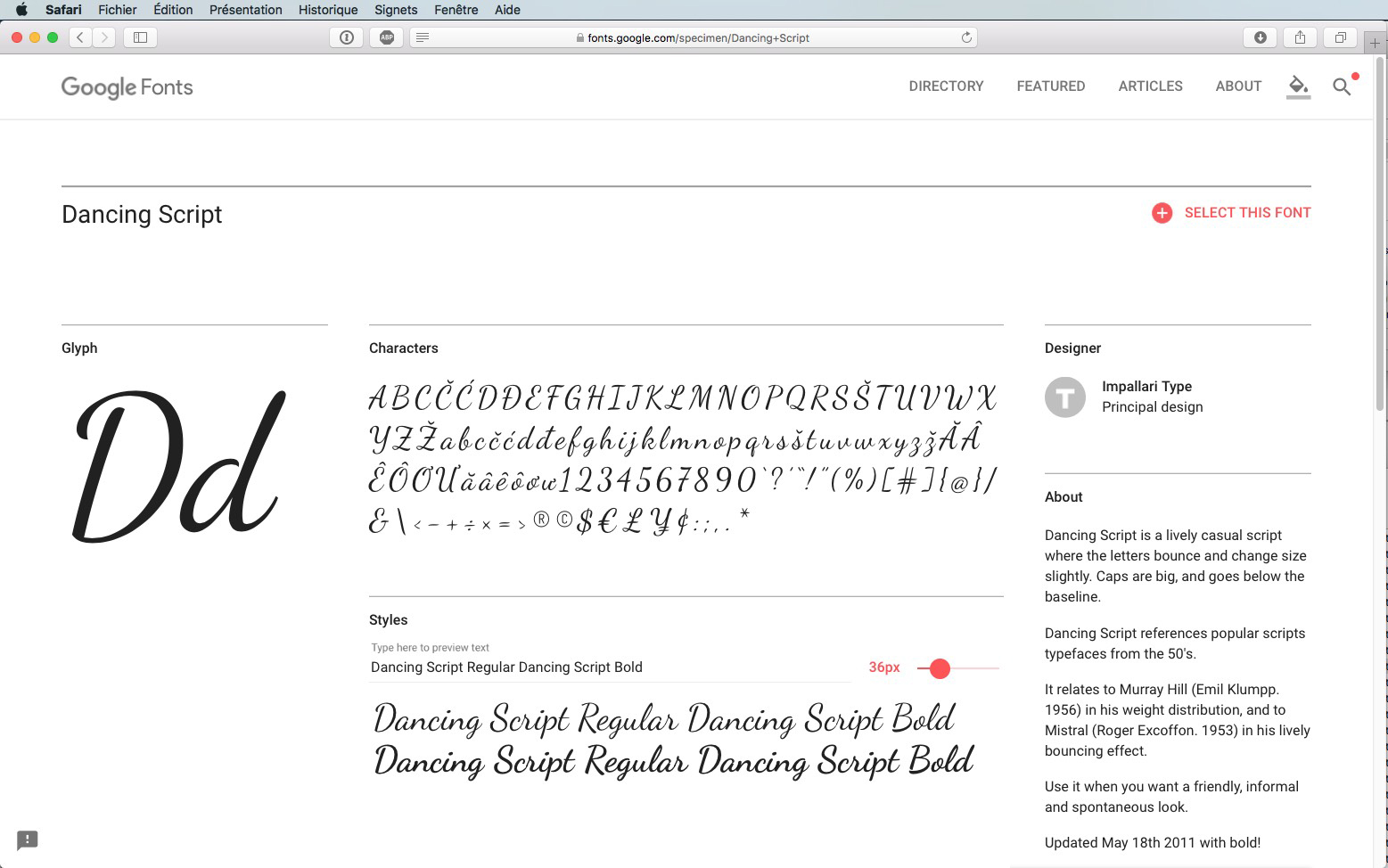This screenshot has height=868, width=1388.
Task: Open the Aide menu
Action: click(507, 10)
